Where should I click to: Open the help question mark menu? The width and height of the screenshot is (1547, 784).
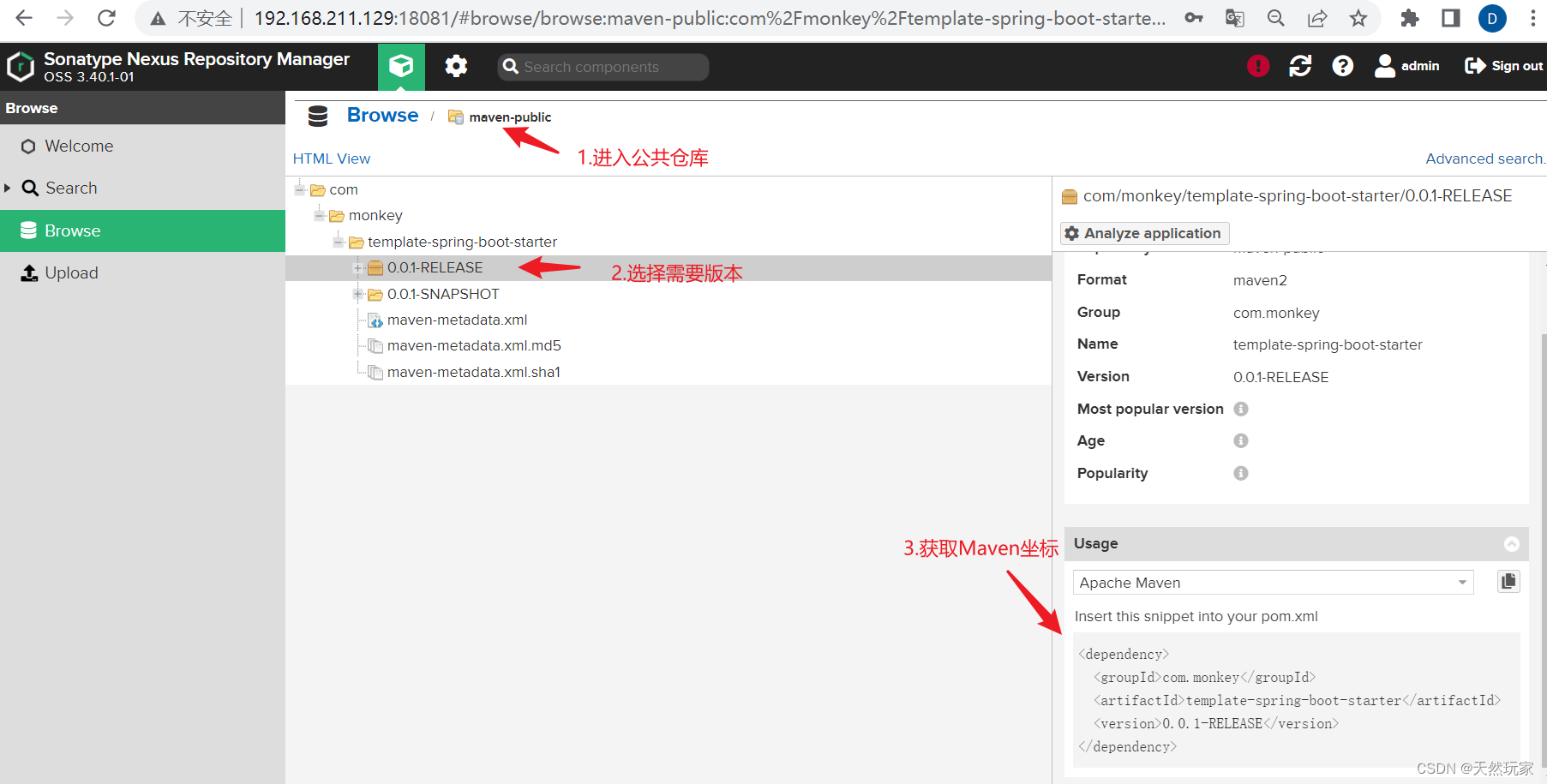1343,66
